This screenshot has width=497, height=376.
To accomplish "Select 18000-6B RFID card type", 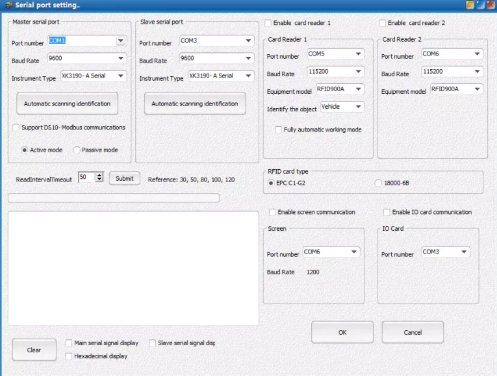I will [378, 183].
